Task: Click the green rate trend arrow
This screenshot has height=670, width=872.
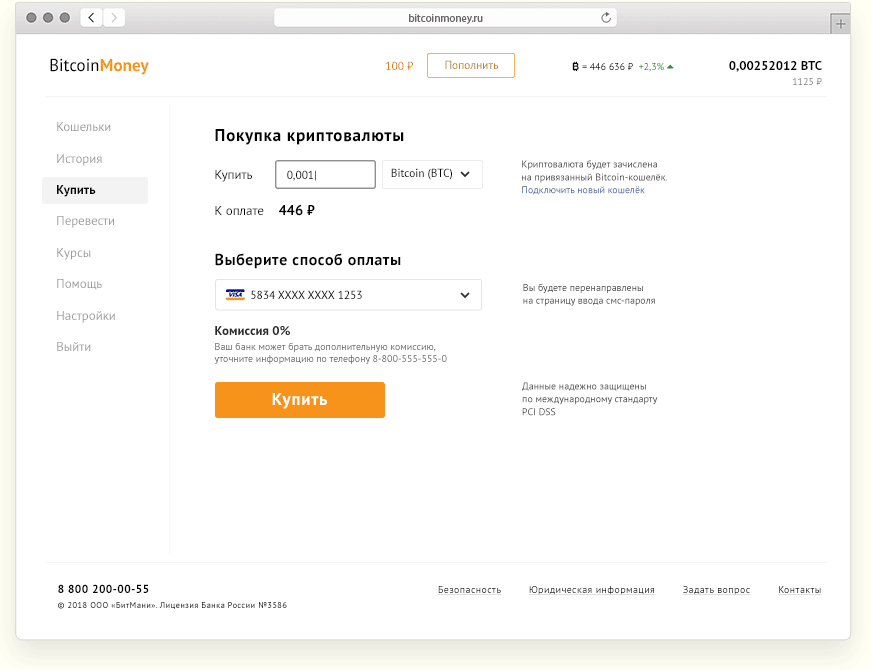Action: tap(670, 67)
